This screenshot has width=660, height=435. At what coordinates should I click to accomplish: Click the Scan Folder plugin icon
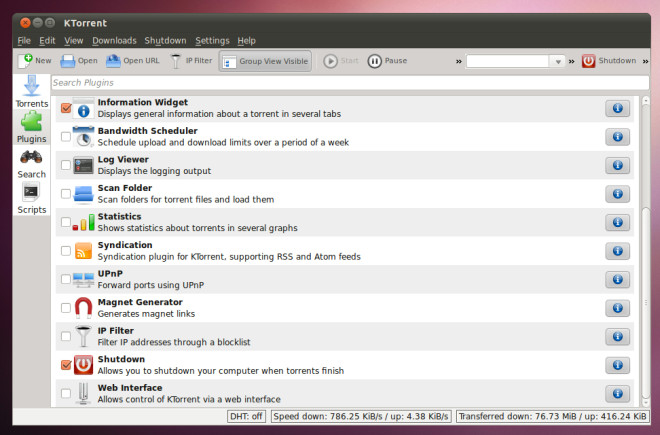tap(83, 194)
